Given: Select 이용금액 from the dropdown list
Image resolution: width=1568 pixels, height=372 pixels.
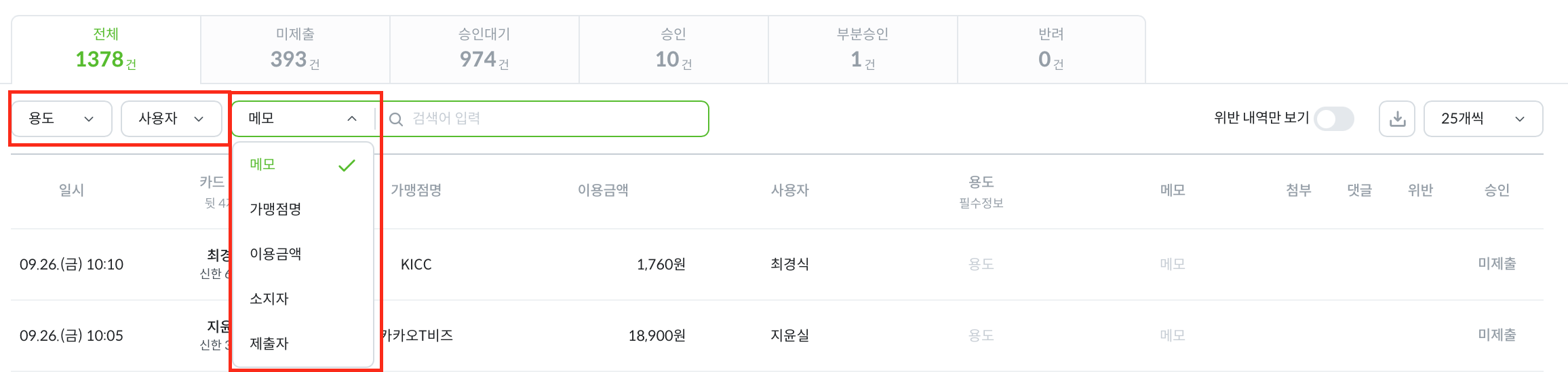Looking at the screenshot, I should (275, 254).
